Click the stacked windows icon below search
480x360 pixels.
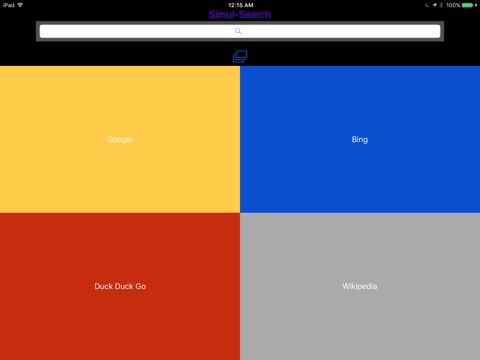(x=240, y=57)
